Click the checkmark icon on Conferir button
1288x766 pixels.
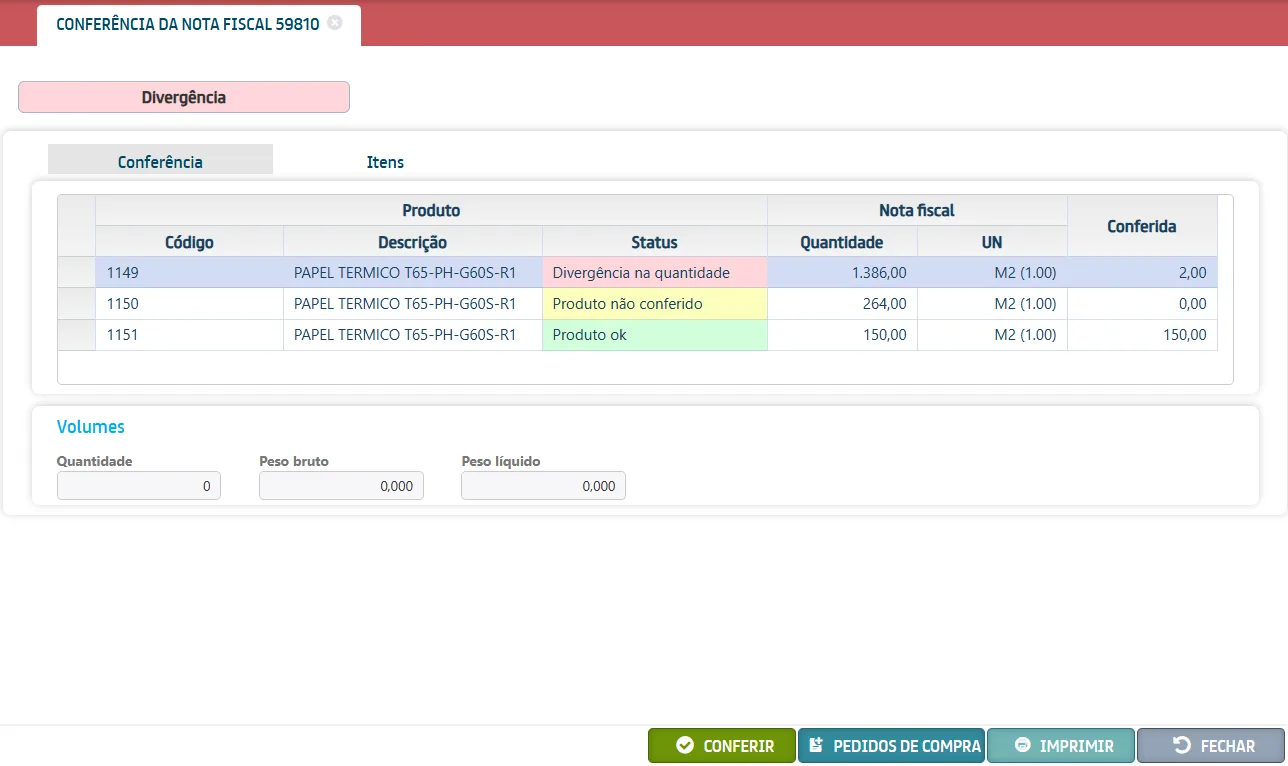click(685, 746)
